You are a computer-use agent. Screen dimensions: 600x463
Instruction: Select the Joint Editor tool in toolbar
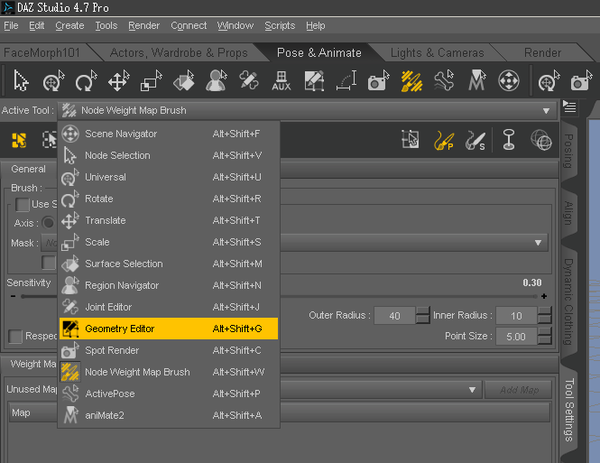point(249,81)
